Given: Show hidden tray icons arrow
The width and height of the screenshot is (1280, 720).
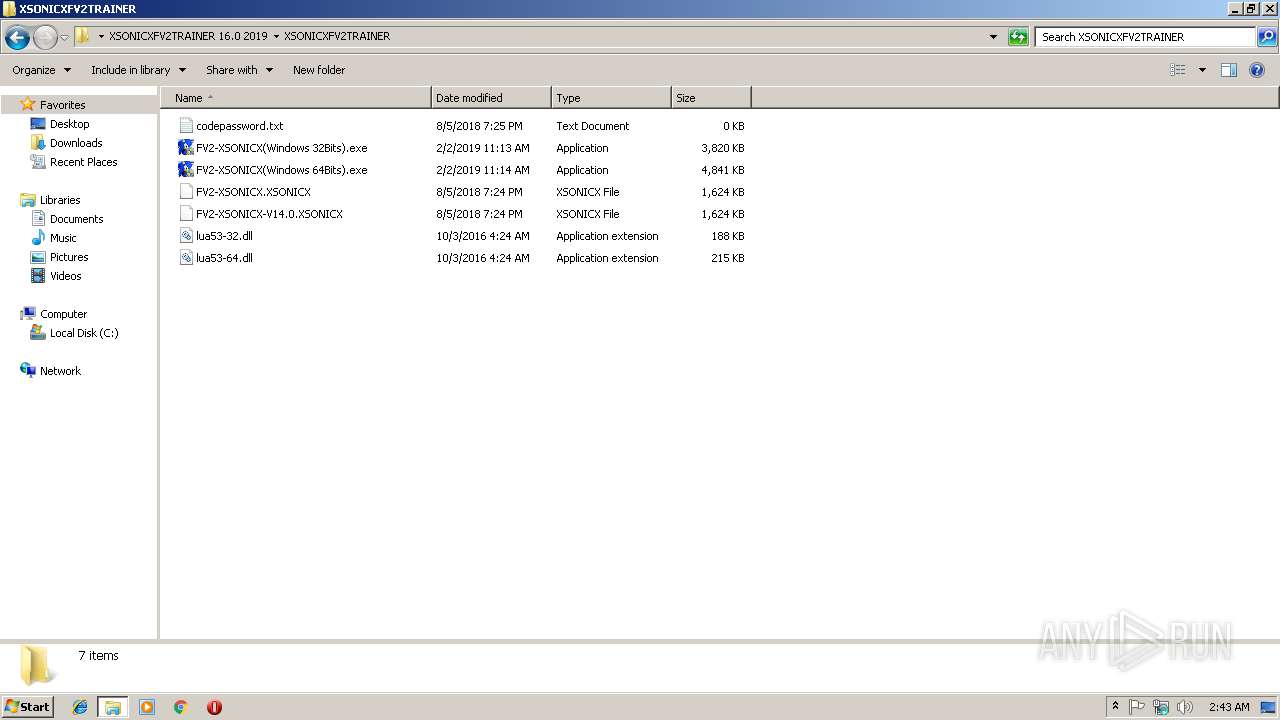Looking at the screenshot, I should (1115, 707).
